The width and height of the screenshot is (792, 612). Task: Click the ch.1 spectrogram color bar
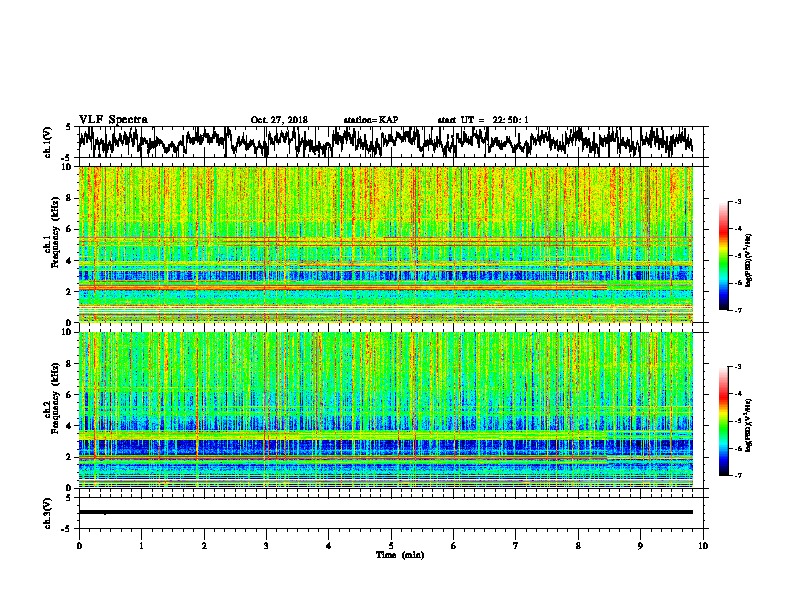pos(723,256)
